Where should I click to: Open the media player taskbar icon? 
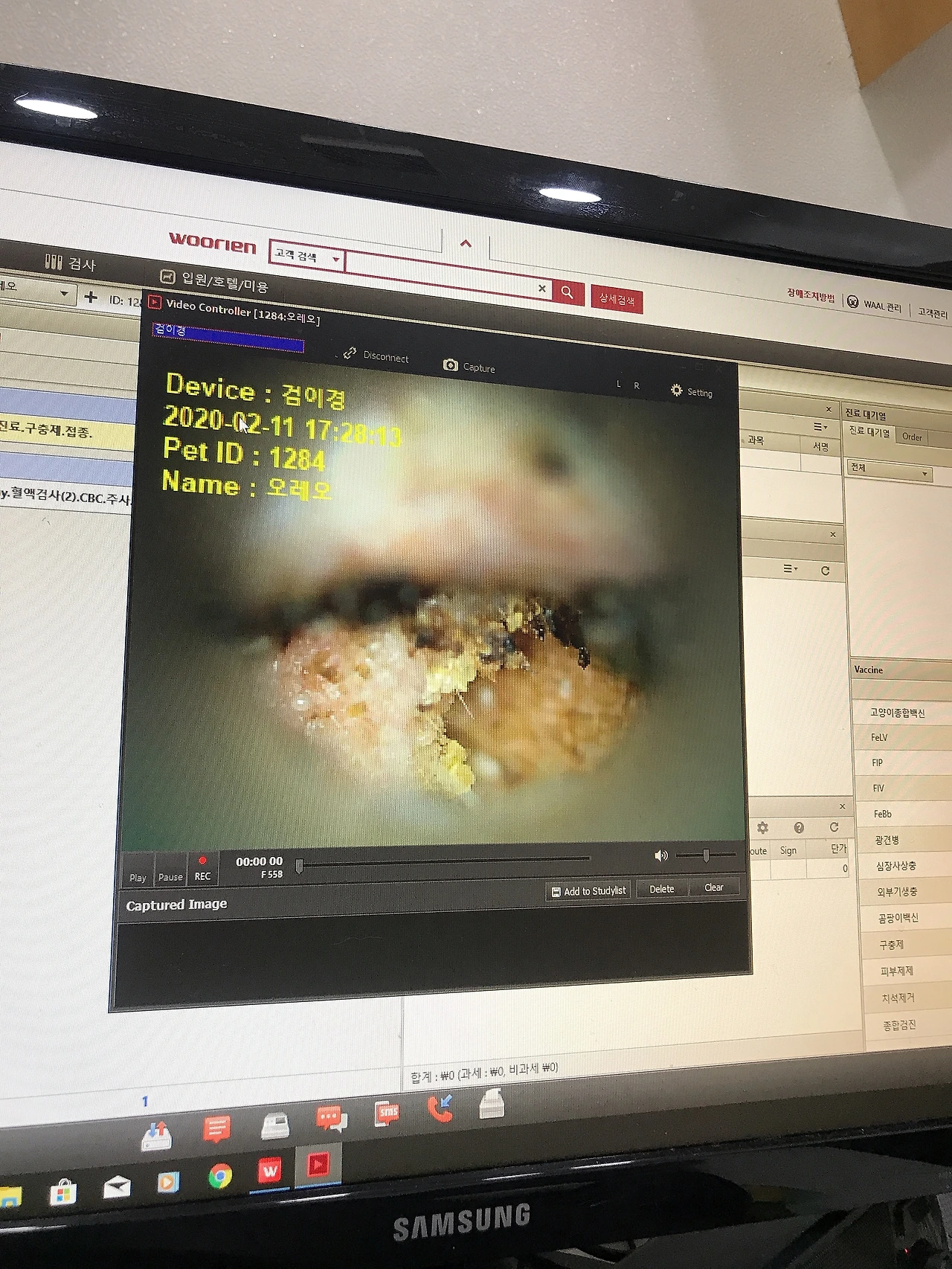click(168, 1182)
